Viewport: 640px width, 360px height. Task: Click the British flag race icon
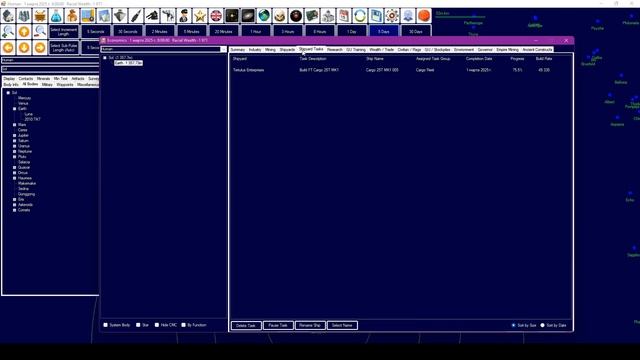click(216, 16)
